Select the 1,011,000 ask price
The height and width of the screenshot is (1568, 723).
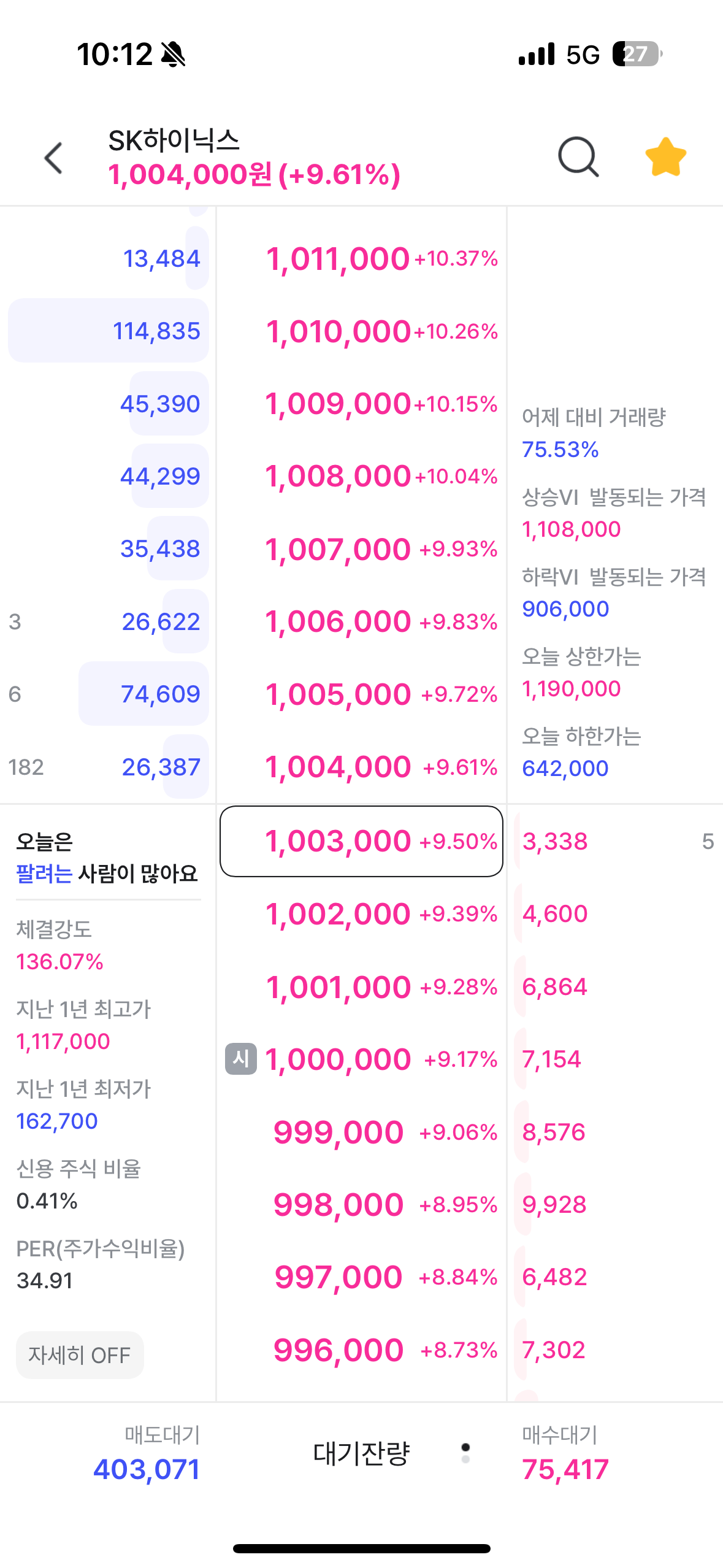(x=338, y=259)
